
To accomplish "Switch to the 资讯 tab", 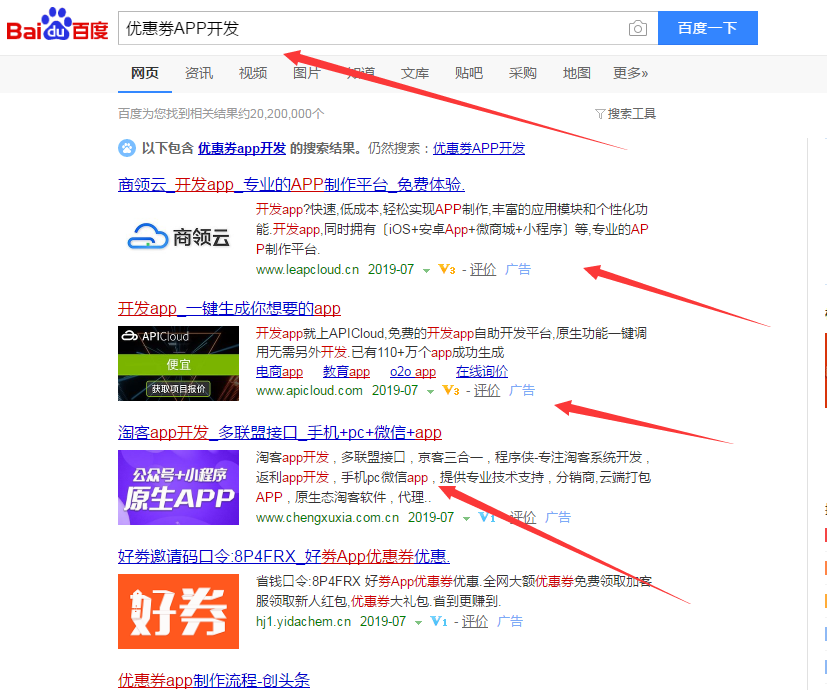I will tap(199, 73).
